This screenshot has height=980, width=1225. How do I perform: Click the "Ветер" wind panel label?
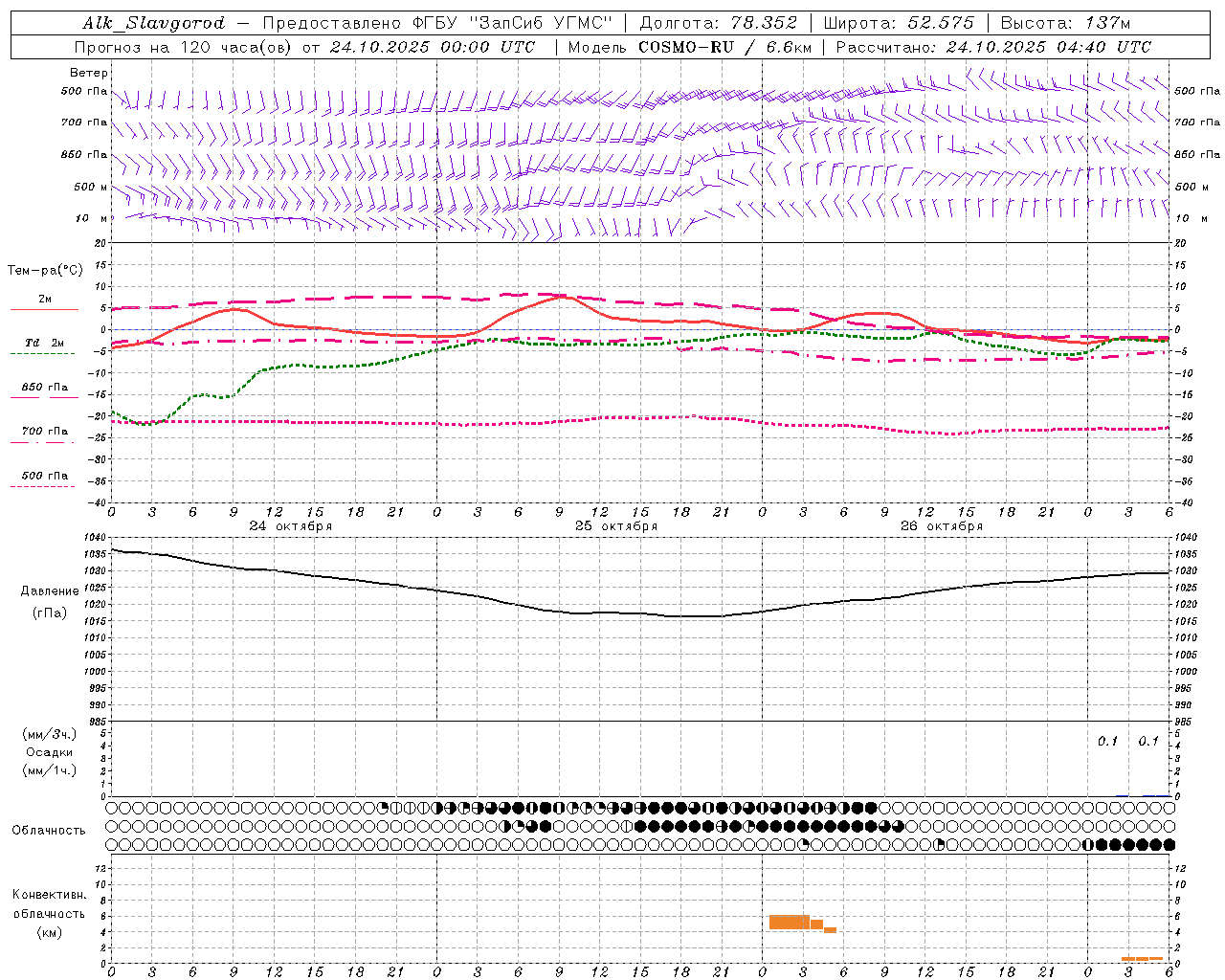click(89, 73)
